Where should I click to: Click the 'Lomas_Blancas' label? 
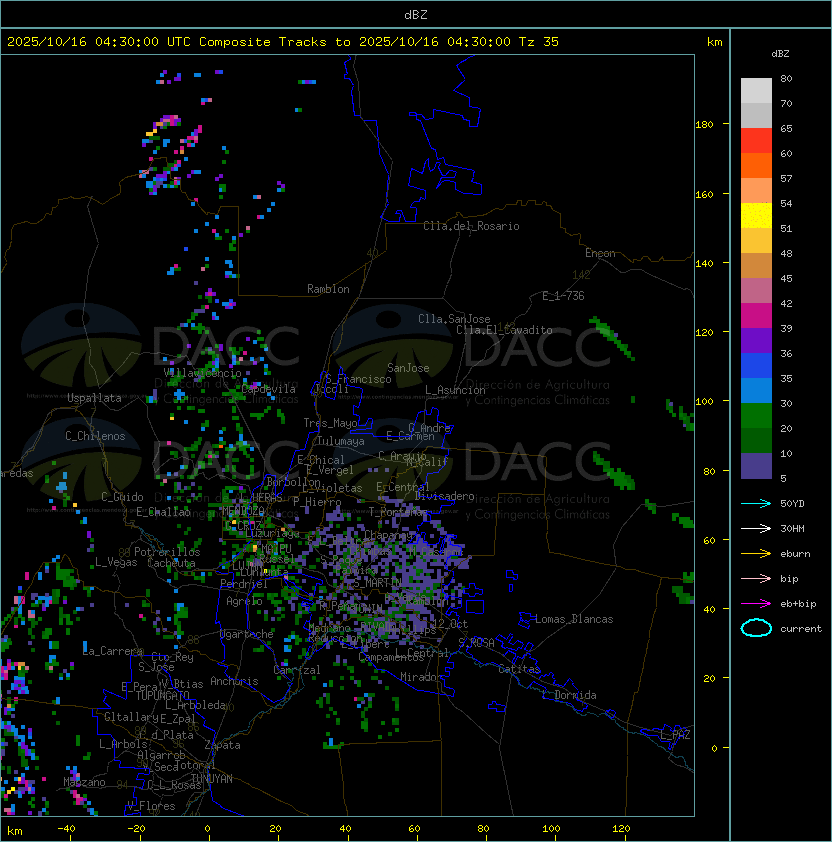click(574, 619)
